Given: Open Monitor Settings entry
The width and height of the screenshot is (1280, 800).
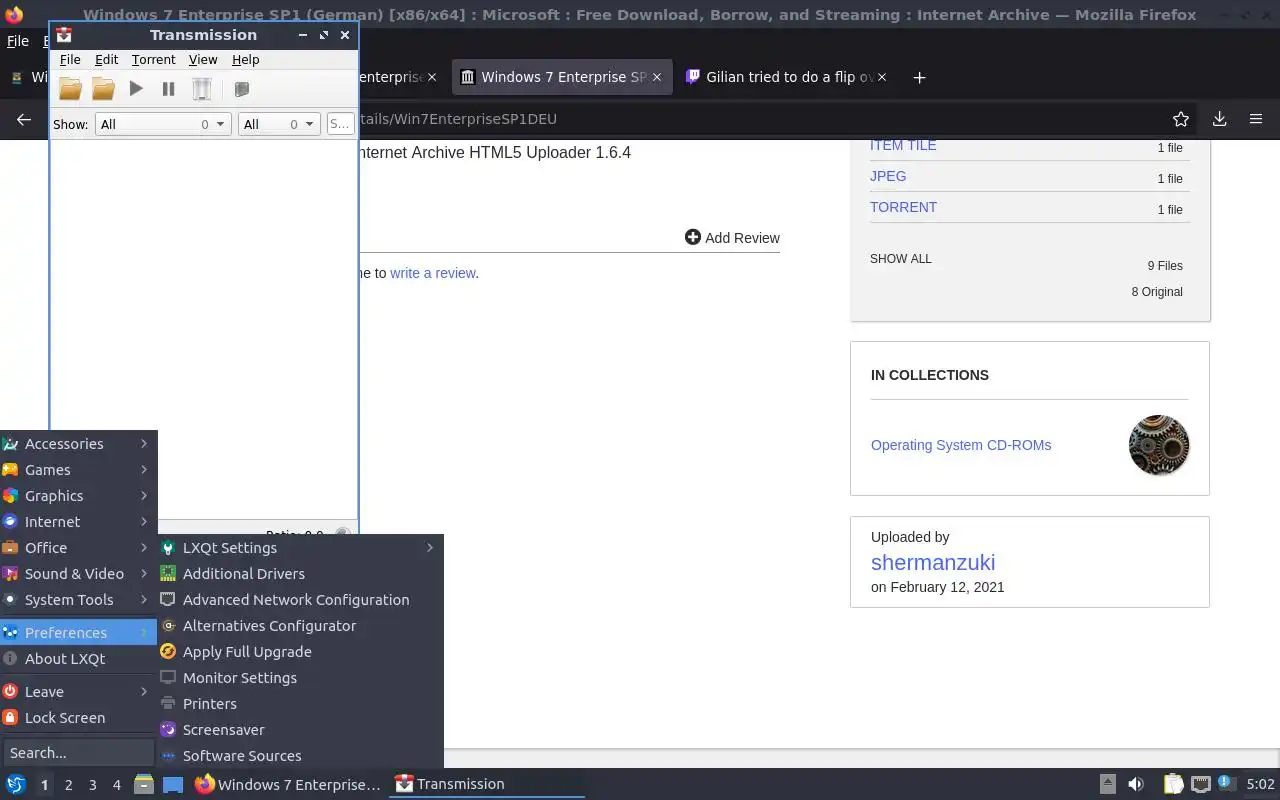Looking at the screenshot, I should click(300, 678).
